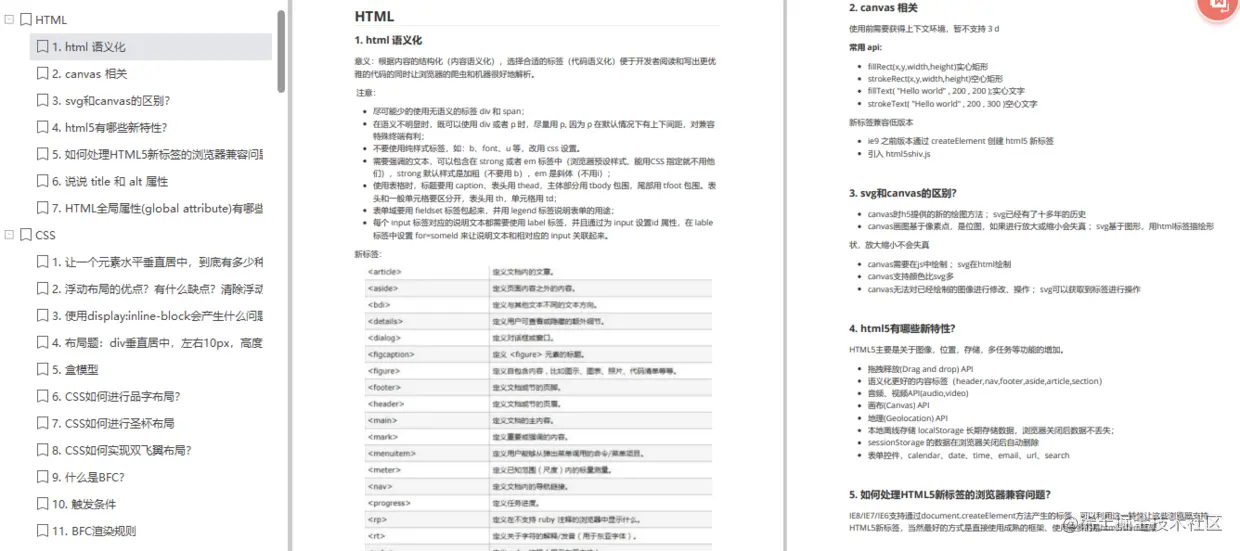
Task: Click the '<menuitem>' table cell
Action: point(426,453)
